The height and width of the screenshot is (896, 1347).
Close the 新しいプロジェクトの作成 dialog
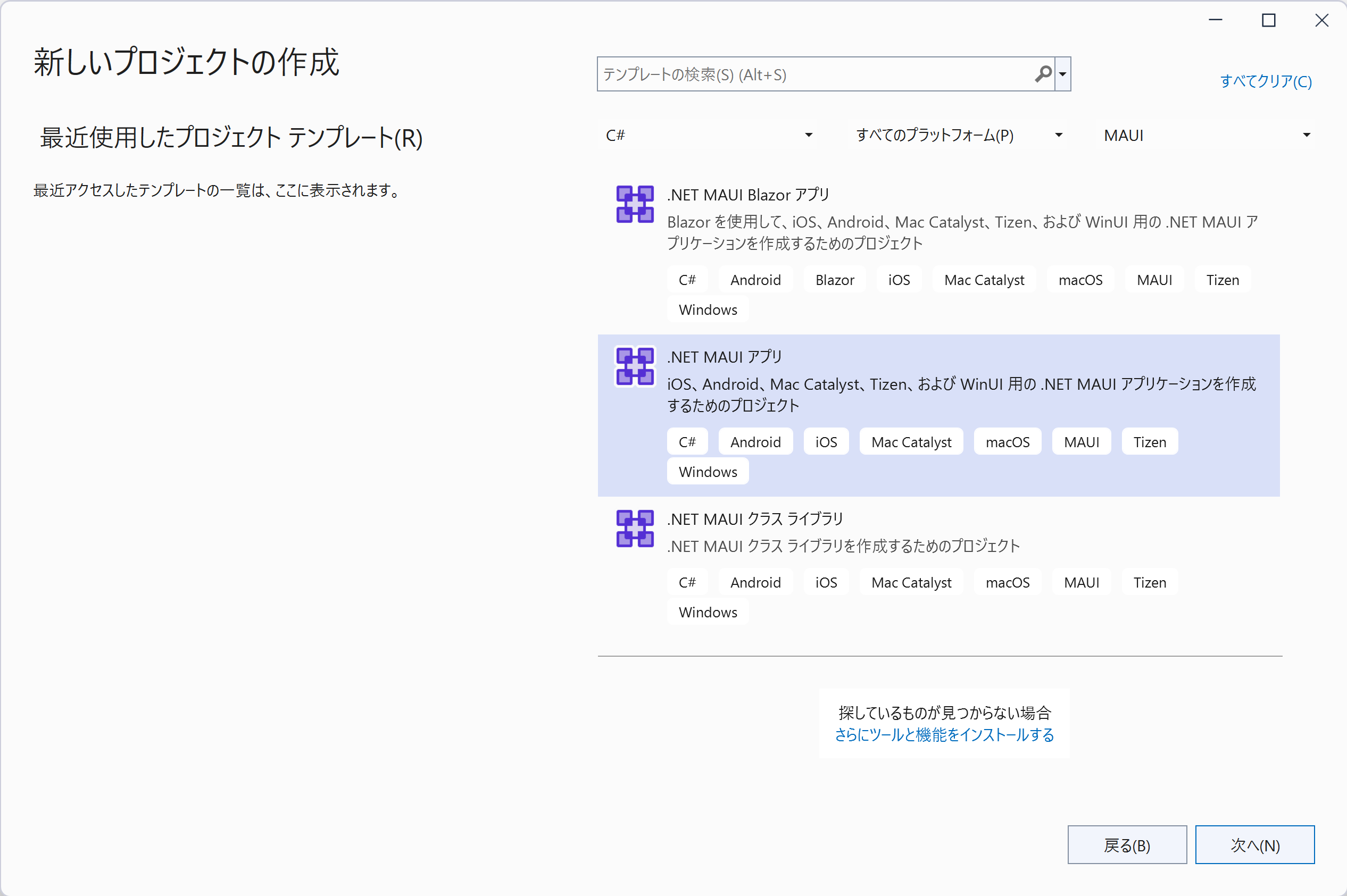tap(1322, 21)
